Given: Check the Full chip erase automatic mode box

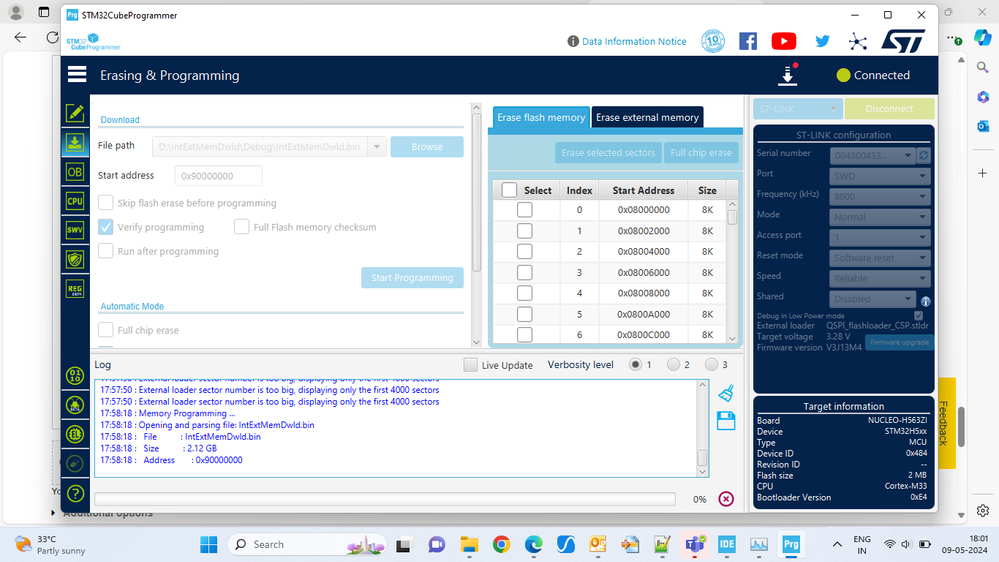Looking at the screenshot, I should (x=106, y=330).
